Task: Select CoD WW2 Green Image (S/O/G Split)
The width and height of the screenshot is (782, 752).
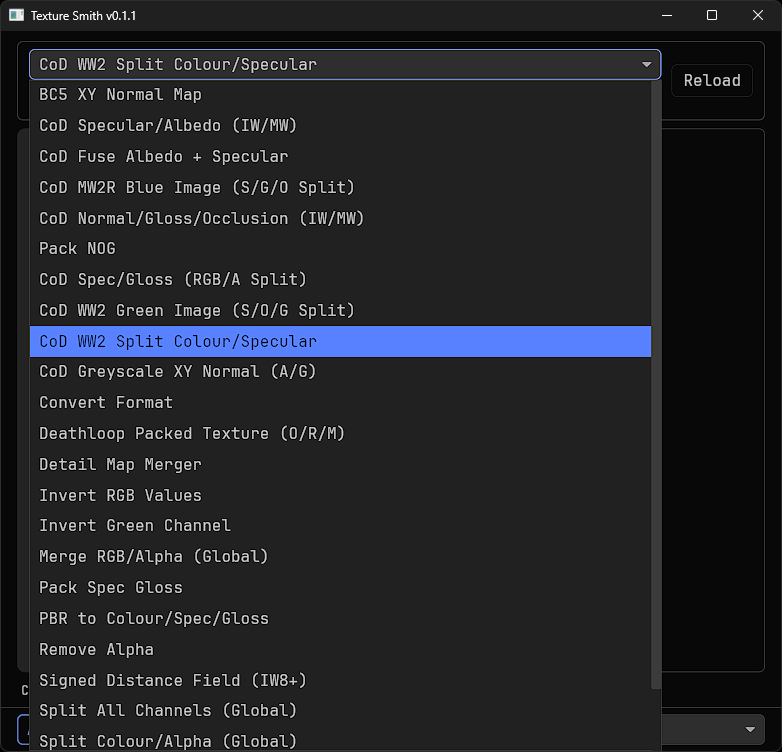Action: pyautogui.click(x=340, y=311)
